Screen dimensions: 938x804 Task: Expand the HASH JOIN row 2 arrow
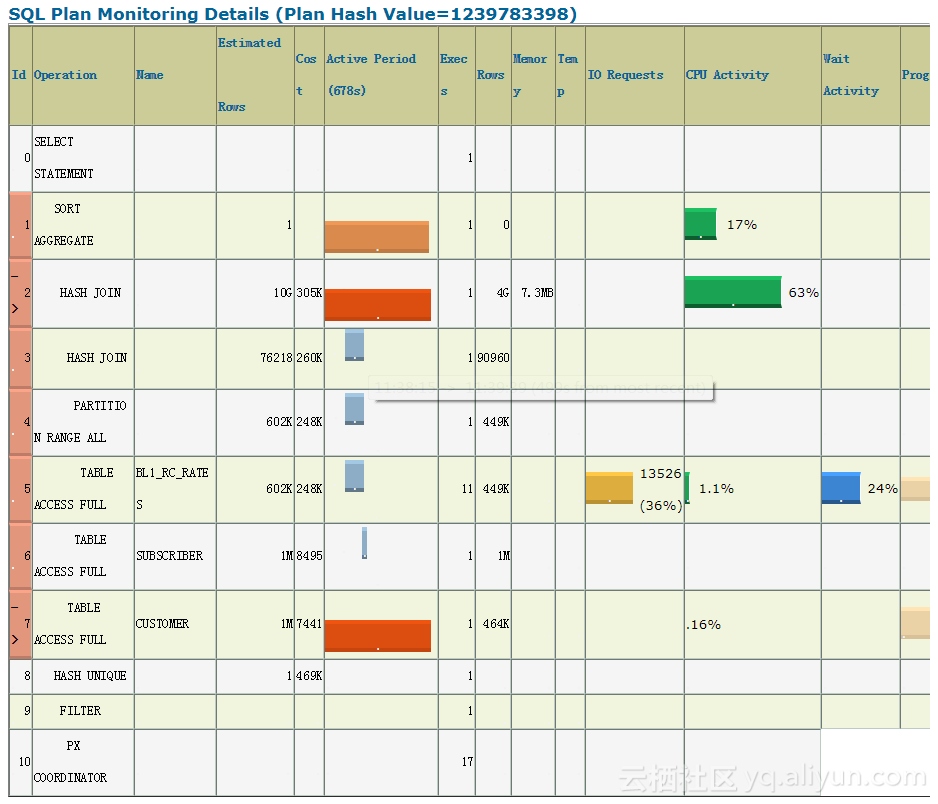15,309
